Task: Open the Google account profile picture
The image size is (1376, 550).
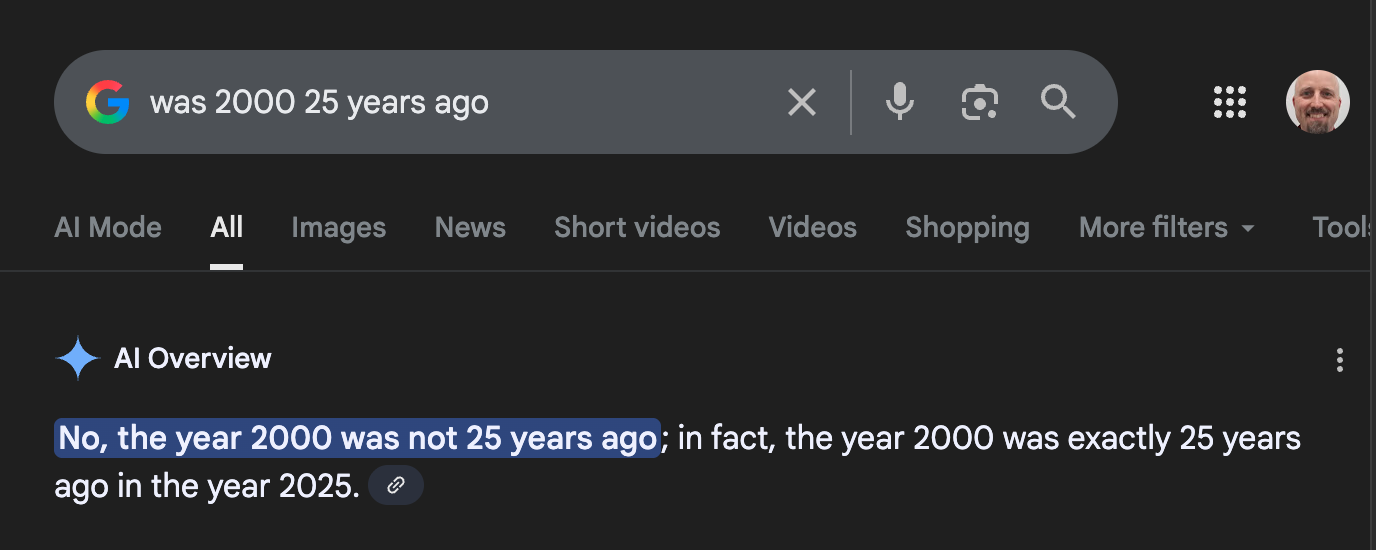Action: click(x=1317, y=102)
